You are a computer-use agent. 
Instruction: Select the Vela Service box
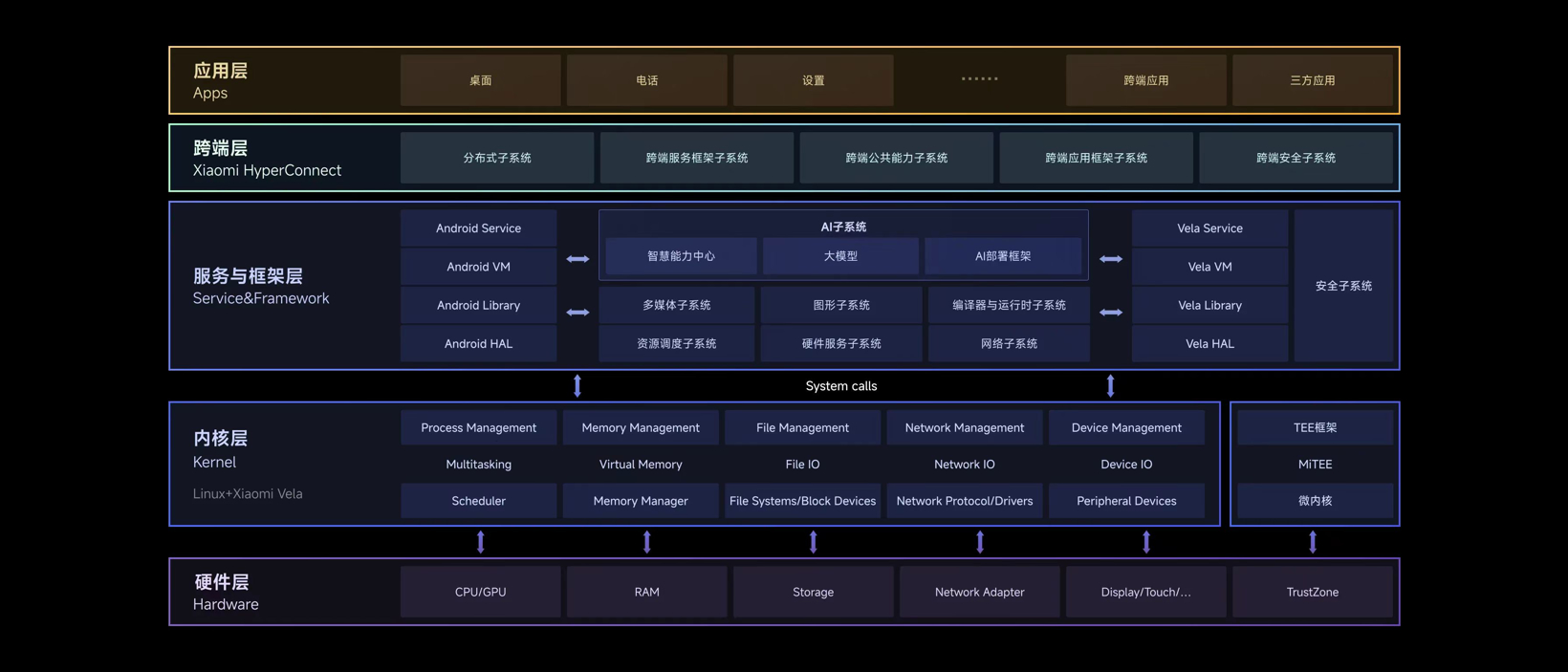coord(1209,228)
